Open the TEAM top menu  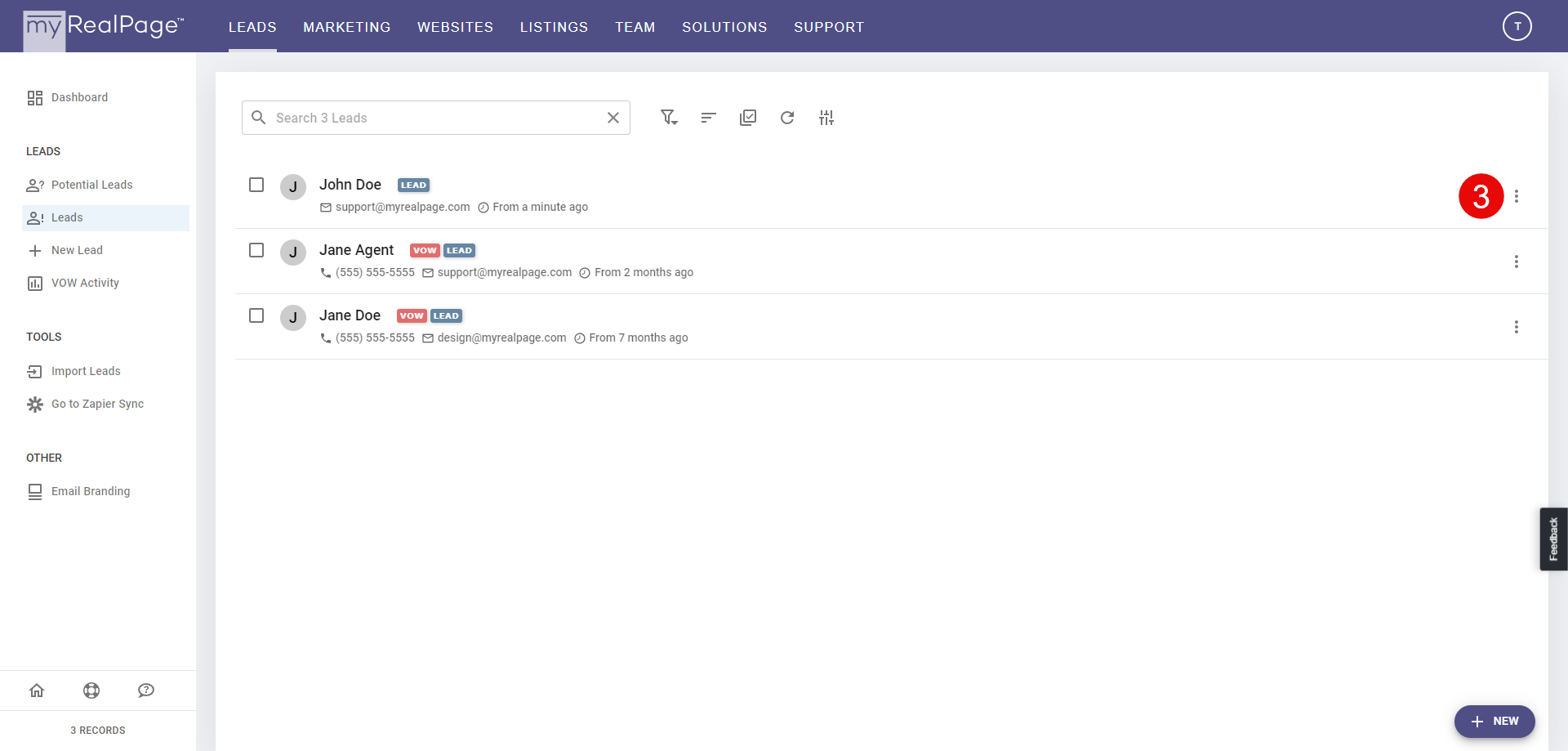click(x=635, y=27)
